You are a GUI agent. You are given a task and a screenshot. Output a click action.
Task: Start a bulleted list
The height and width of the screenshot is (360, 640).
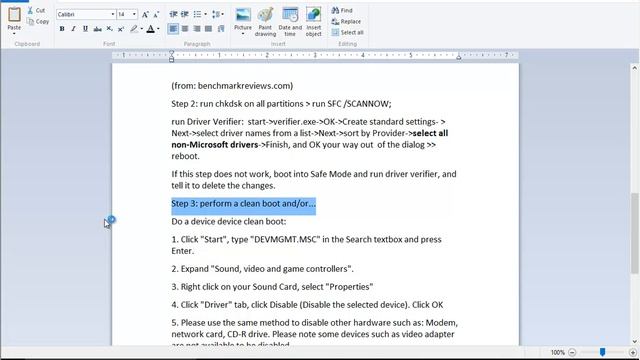[198, 15]
